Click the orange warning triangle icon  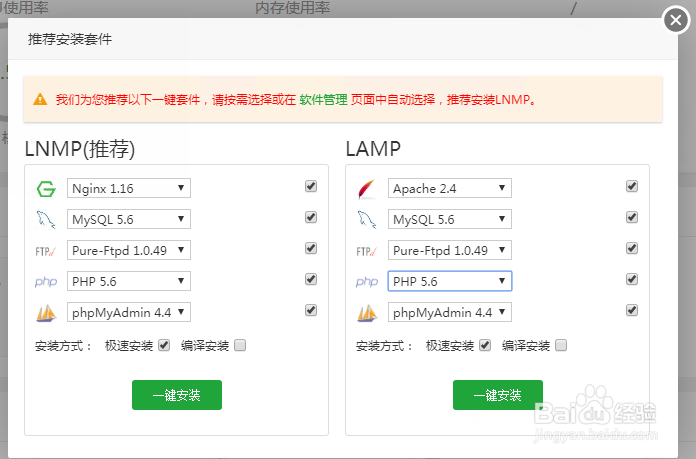tap(40, 99)
